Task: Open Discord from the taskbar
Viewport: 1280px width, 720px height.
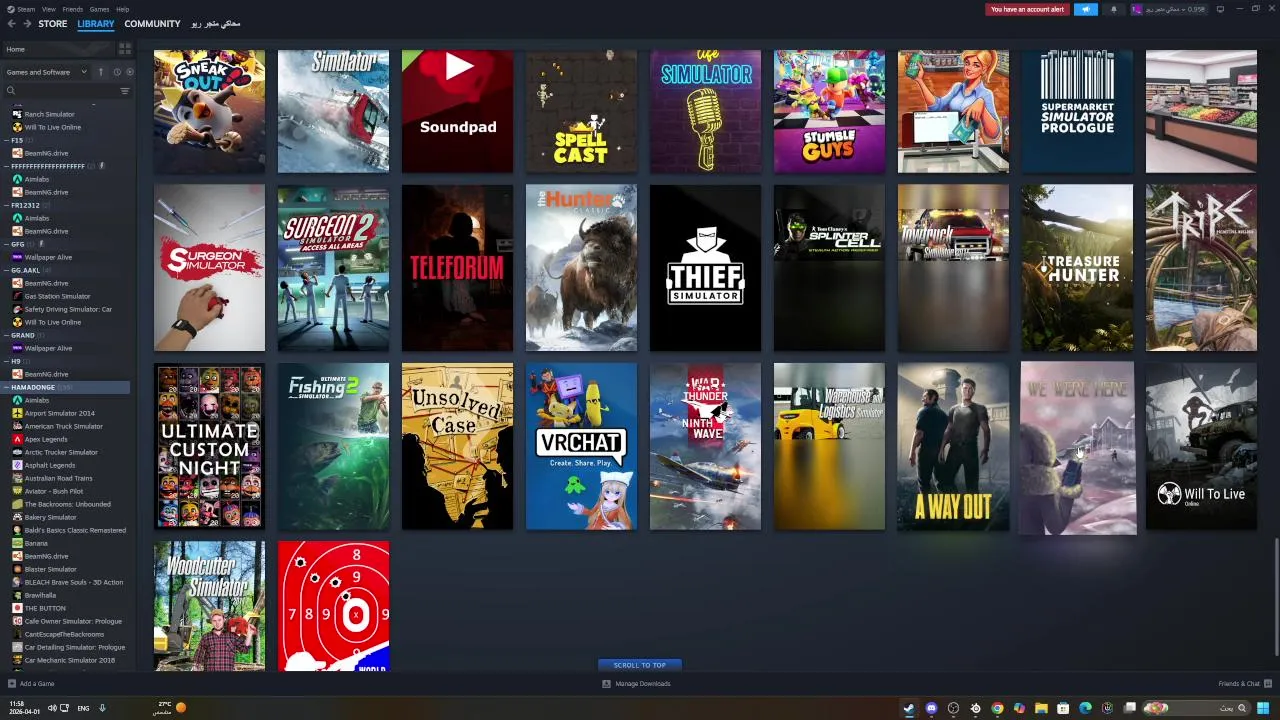Action: coord(931,708)
